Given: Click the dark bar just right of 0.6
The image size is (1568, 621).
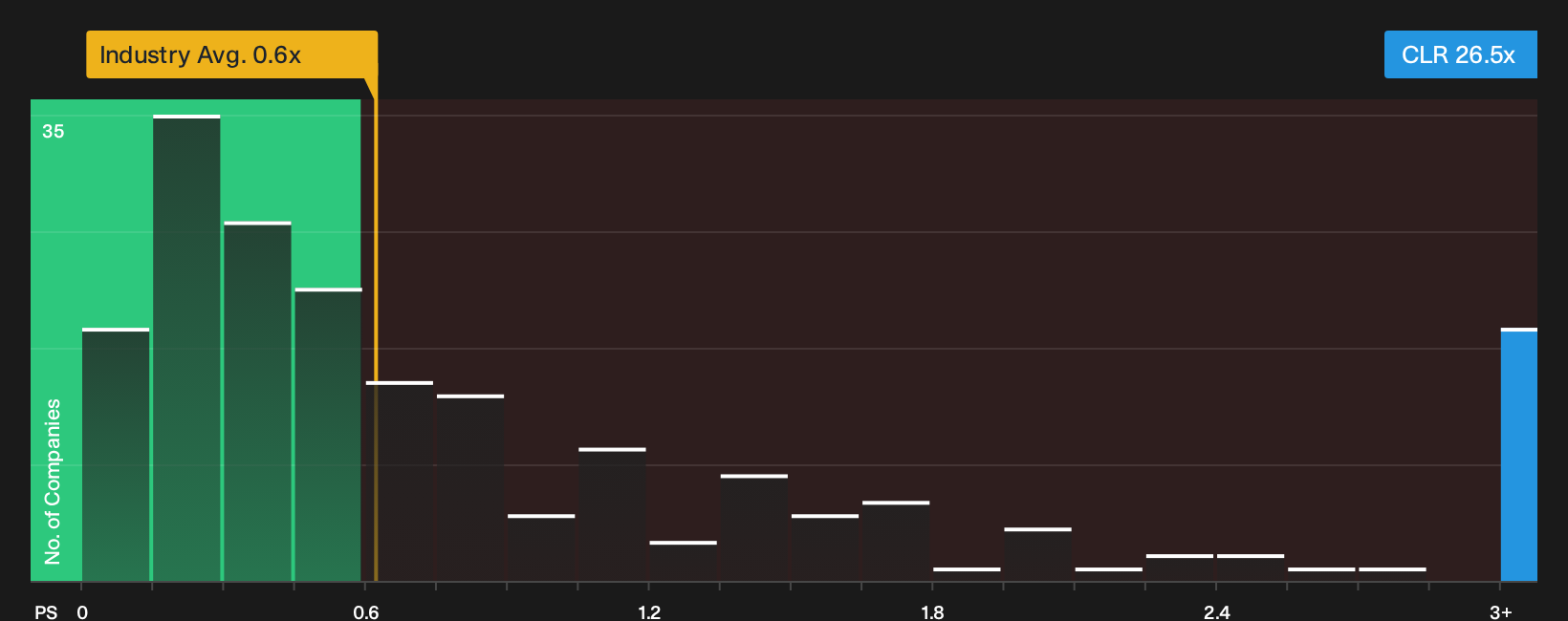Looking at the screenshot, I should (400, 482).
